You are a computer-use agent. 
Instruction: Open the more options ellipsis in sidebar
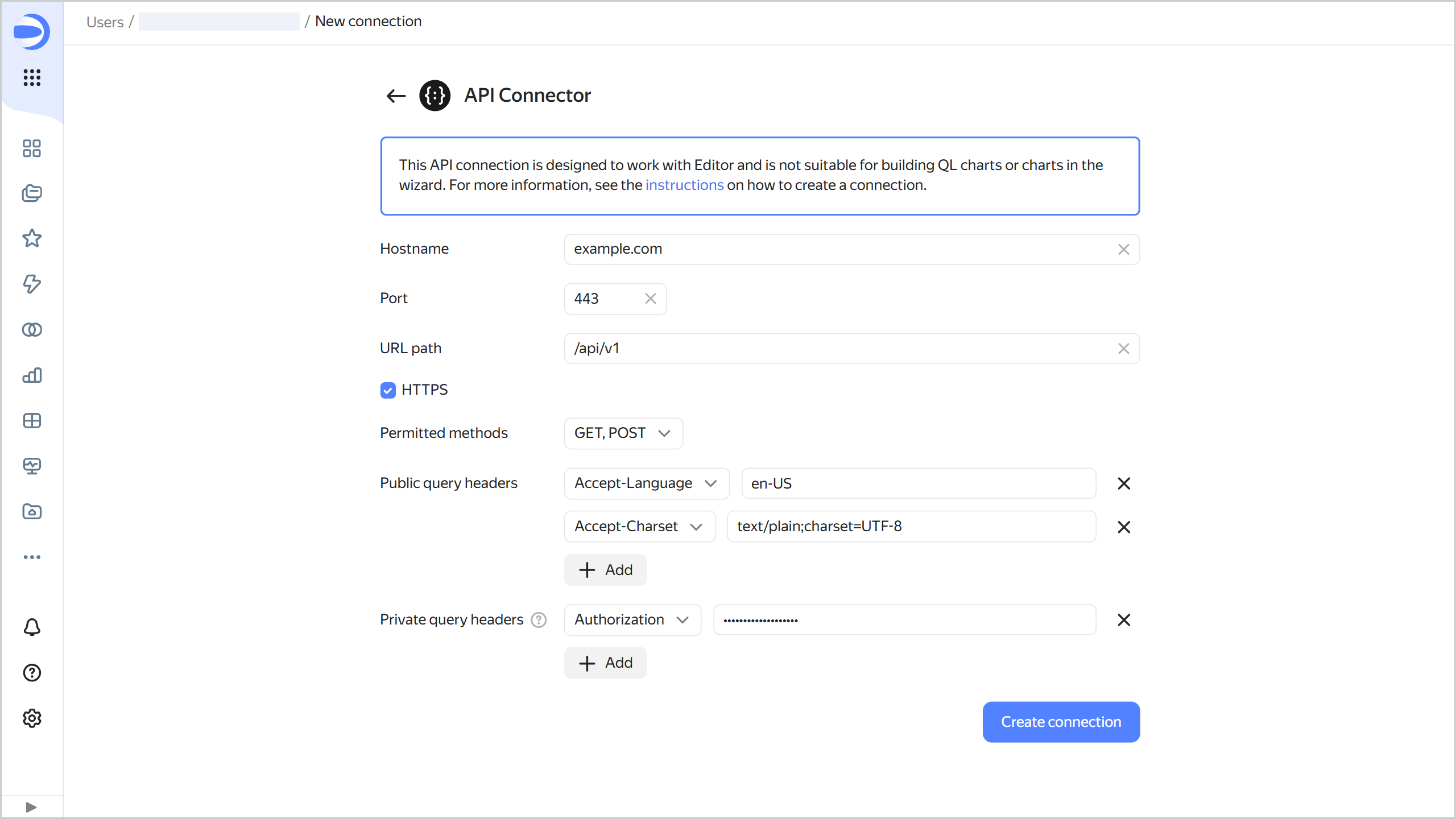(x=32, y=557)
